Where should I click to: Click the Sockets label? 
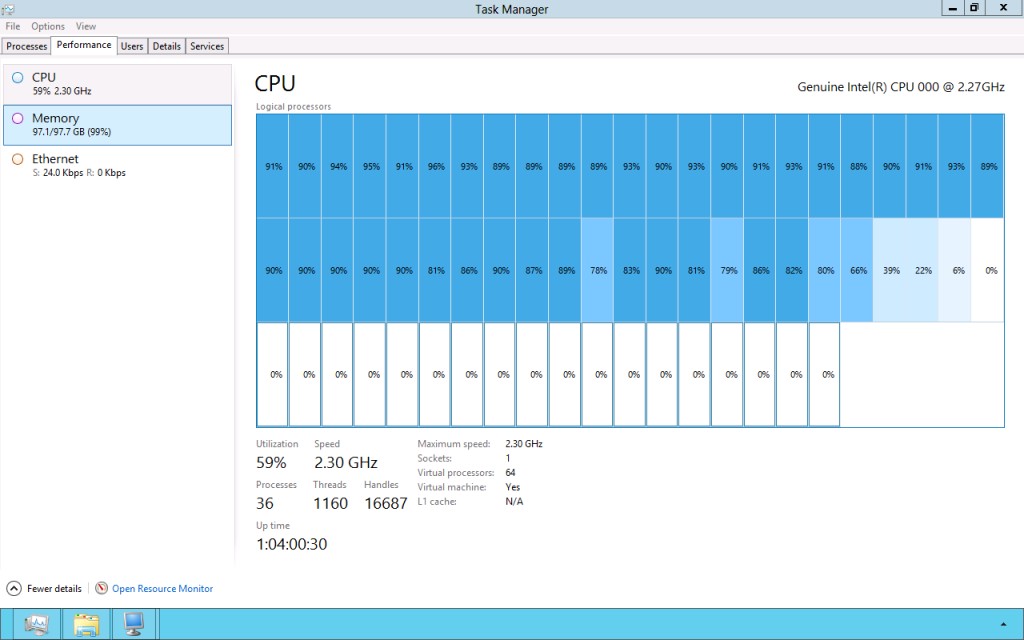(x=434, y=458)
